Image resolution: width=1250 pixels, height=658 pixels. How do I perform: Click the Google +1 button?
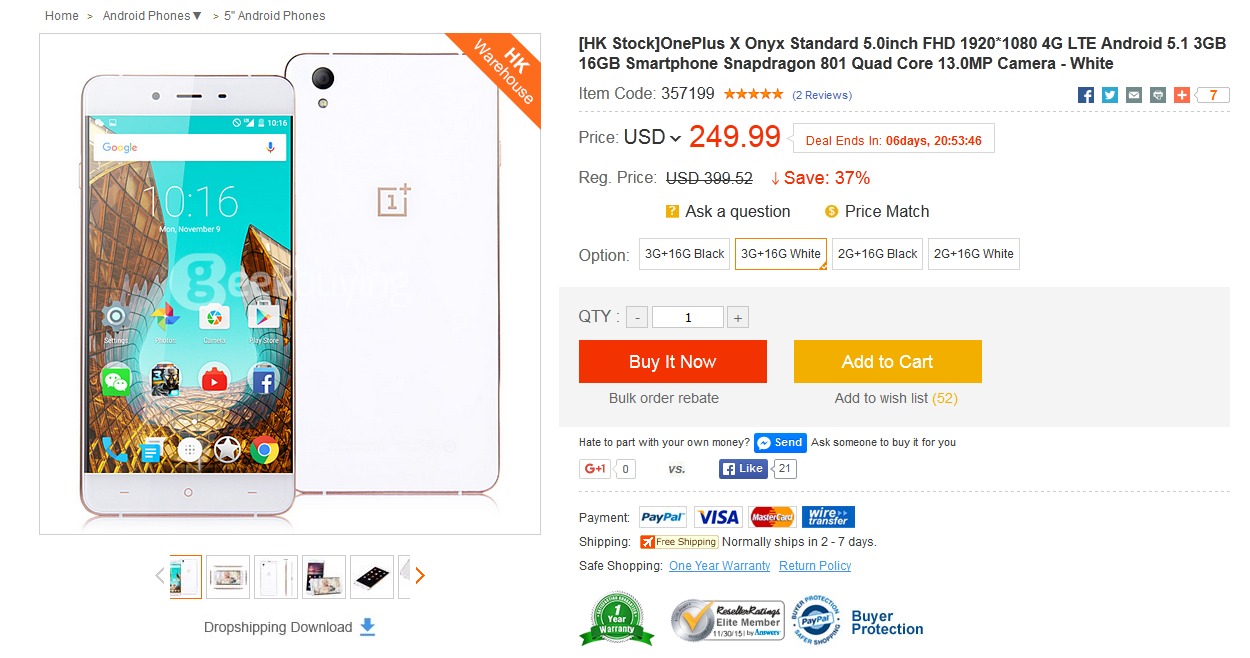click(594, 468)
